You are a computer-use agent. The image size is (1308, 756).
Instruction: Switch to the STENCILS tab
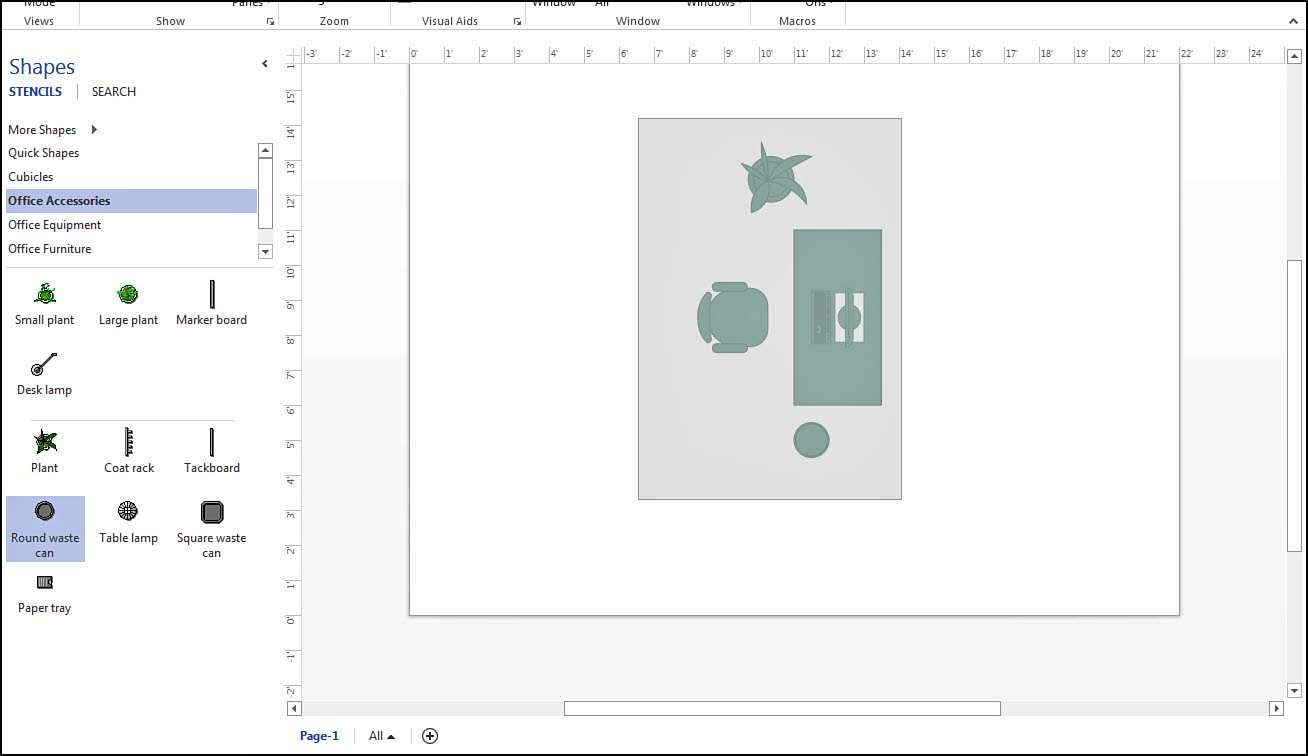pos(35,91)
